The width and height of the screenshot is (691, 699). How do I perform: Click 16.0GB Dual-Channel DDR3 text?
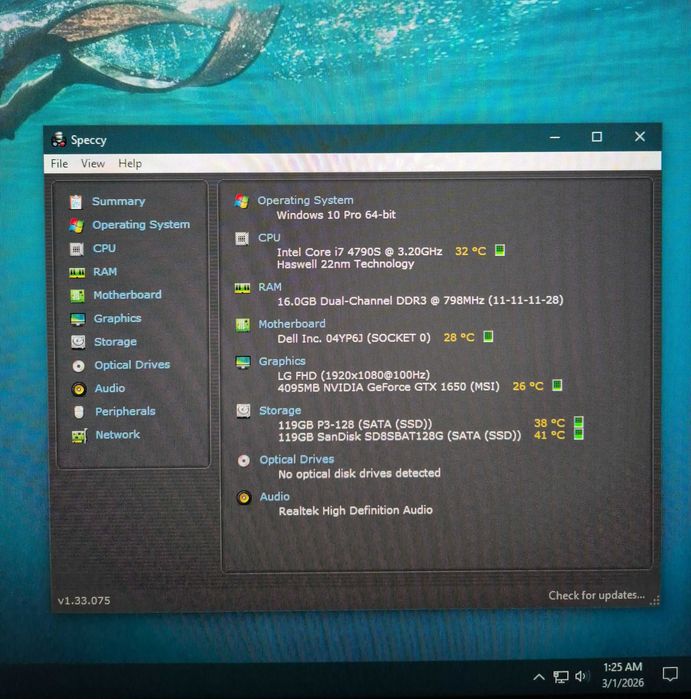(x=352, y=301)
